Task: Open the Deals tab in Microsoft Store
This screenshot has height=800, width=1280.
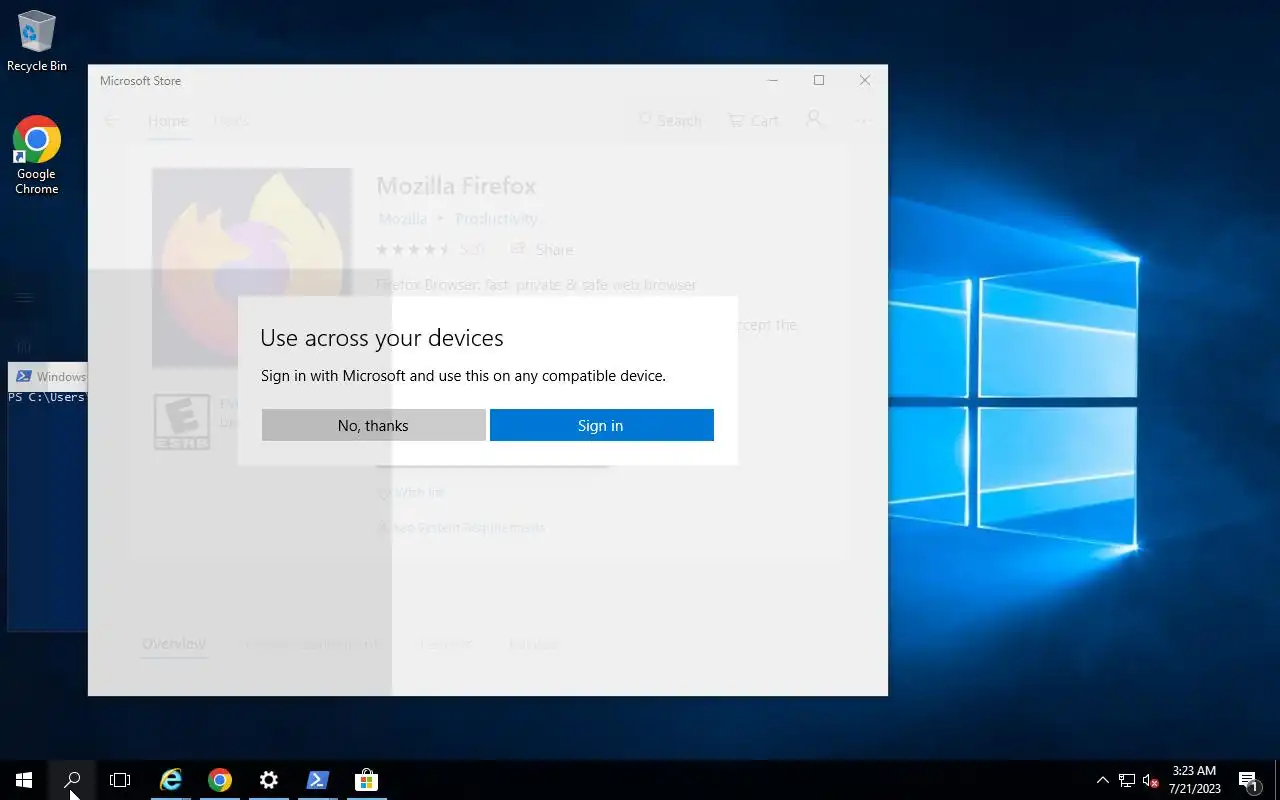Action: coord(230,120)
